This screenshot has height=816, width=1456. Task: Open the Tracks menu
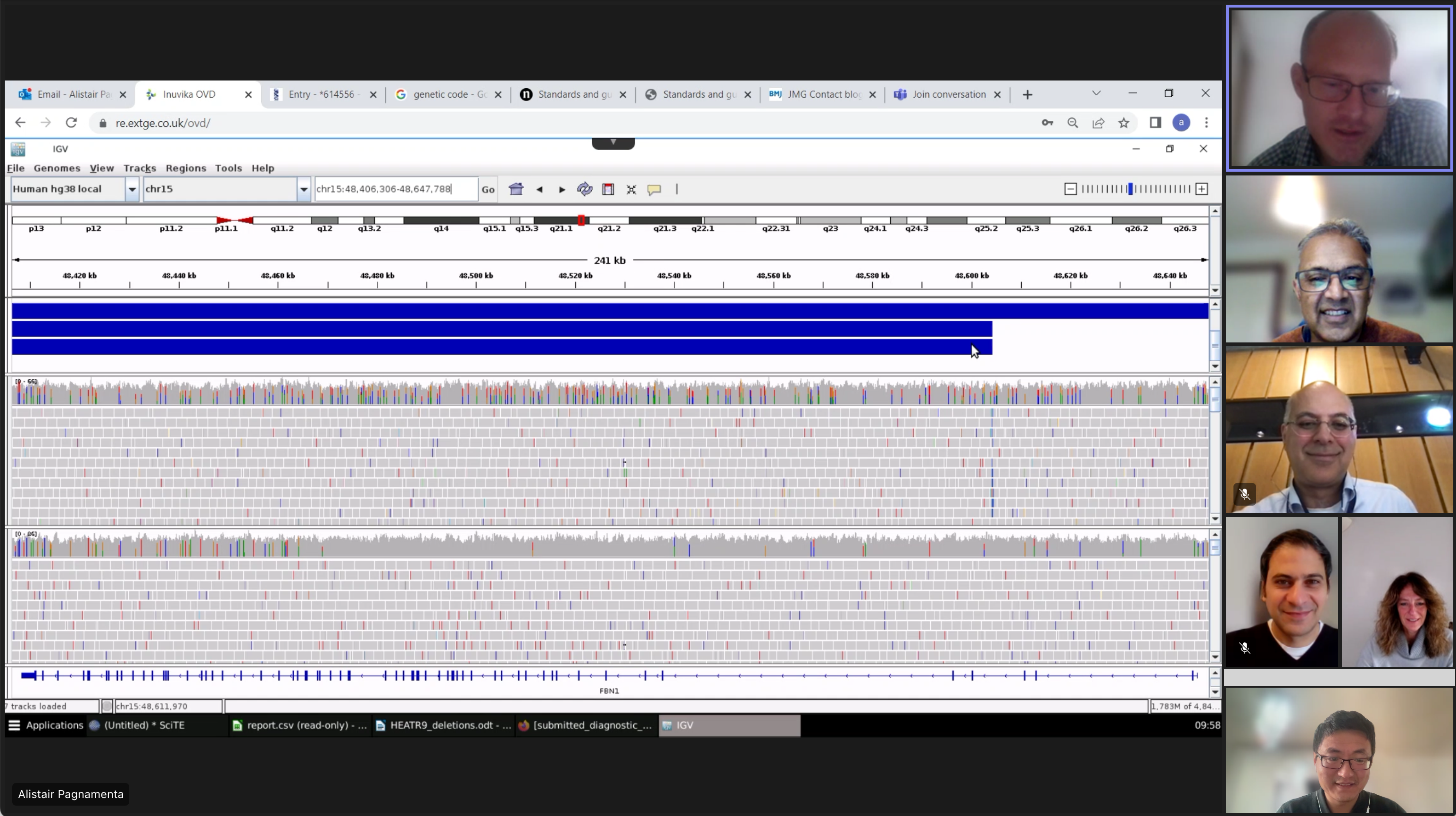(x=139, y=168)
